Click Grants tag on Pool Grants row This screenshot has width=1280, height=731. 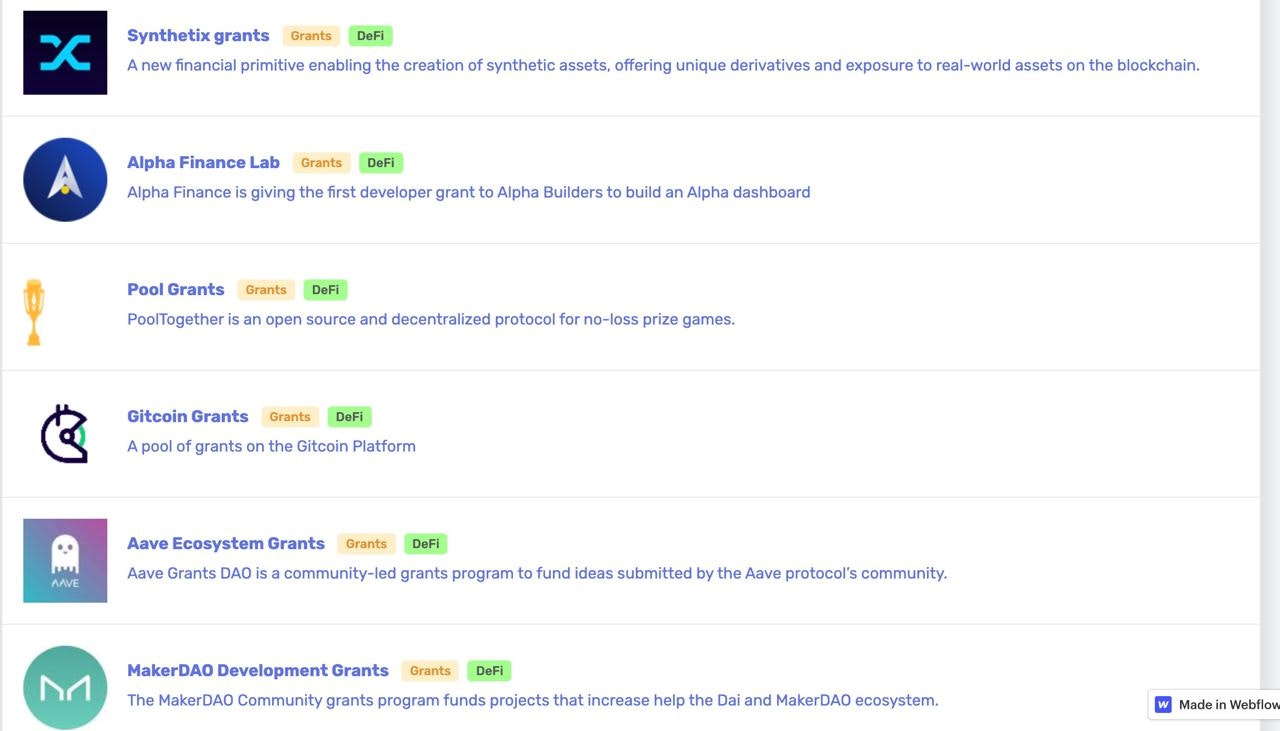(266, 290)
